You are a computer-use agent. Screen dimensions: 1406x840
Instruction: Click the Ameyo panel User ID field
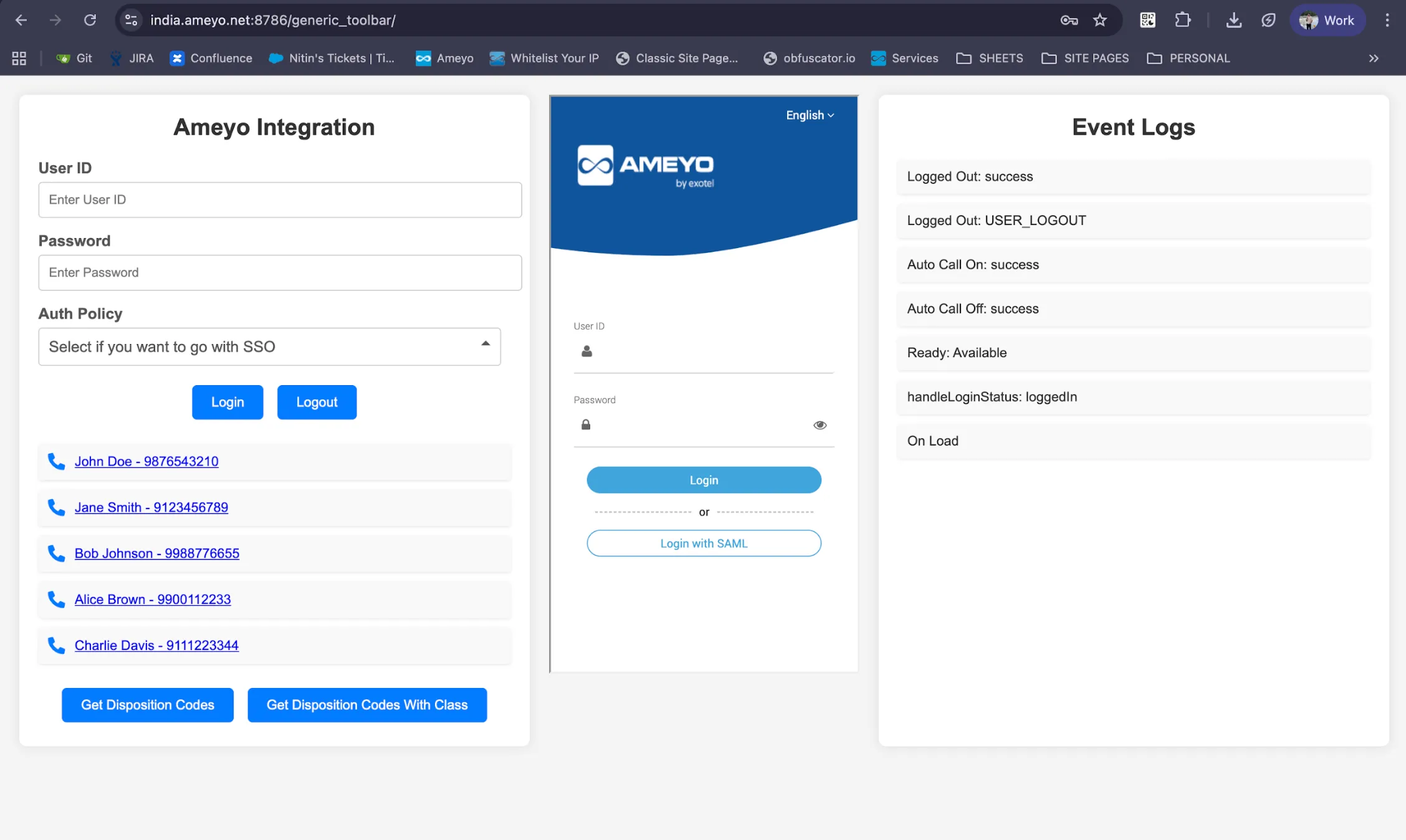(x=704, y=352)
